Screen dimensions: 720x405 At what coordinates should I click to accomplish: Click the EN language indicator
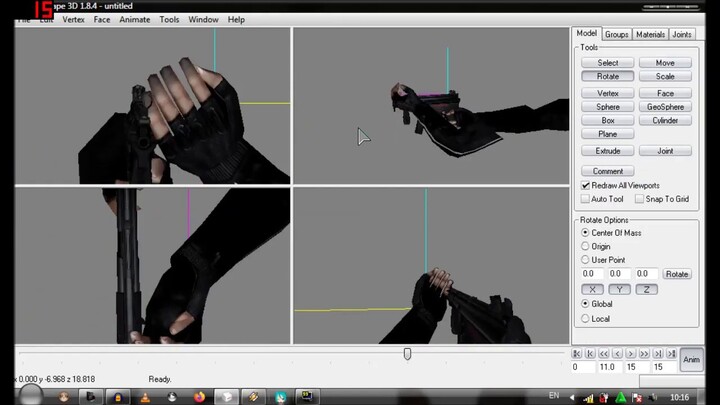point(554,395)
